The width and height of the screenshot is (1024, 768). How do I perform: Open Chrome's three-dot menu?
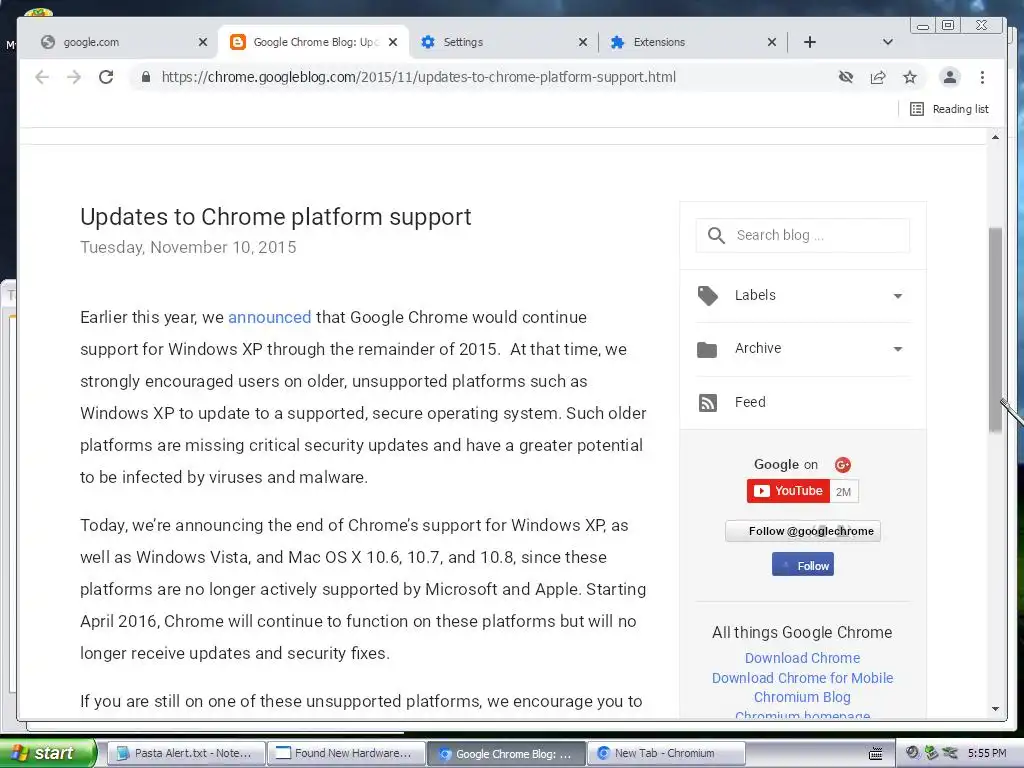tap(982, 77)
